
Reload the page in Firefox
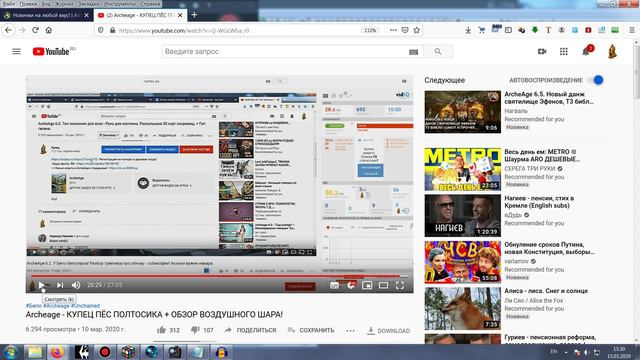coord(36,30)
